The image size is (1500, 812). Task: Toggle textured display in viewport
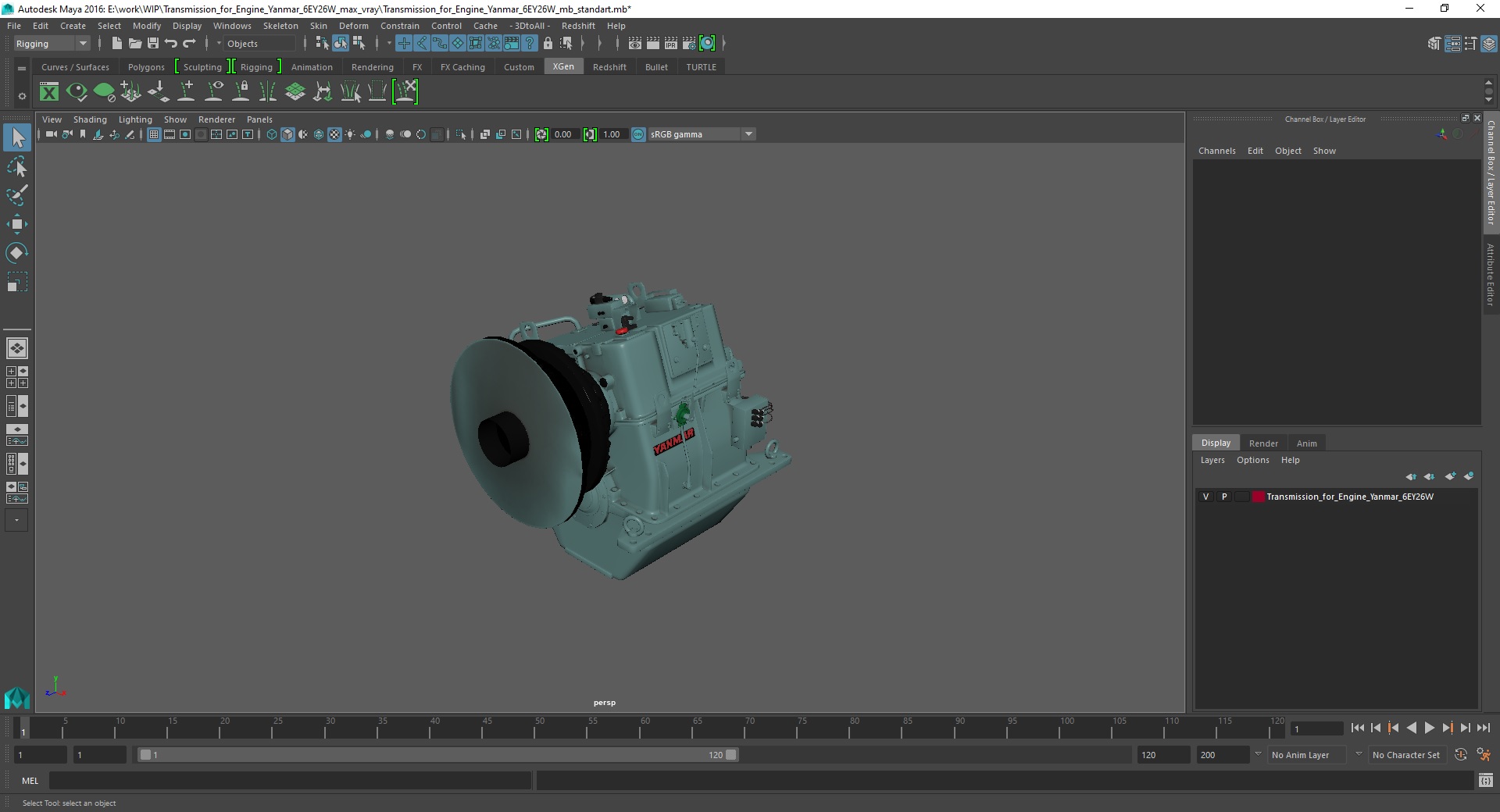pyautogui.click(x=334, y=134)
